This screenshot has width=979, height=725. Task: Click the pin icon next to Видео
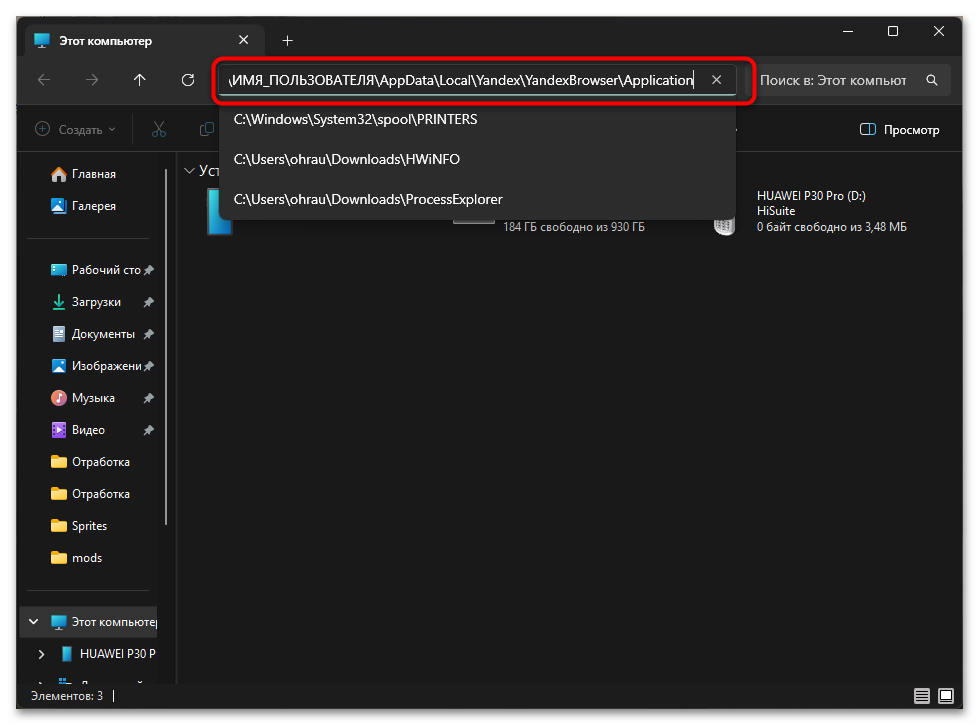click(149, 430)
